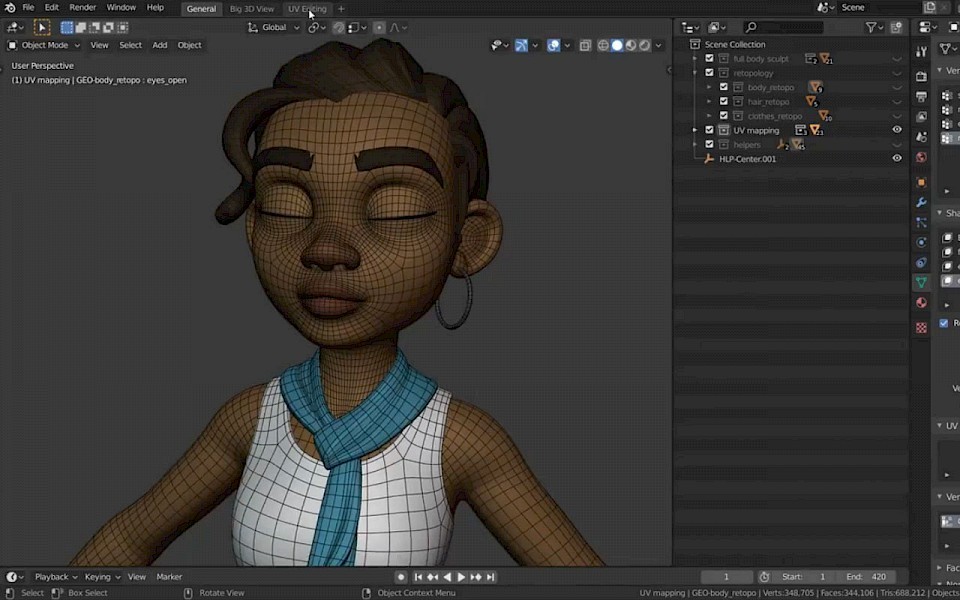This screenshot has width=960, height=600.
Task: Uncheck the hair_retopo collection checkbox
Action: [x=723, y=101]
